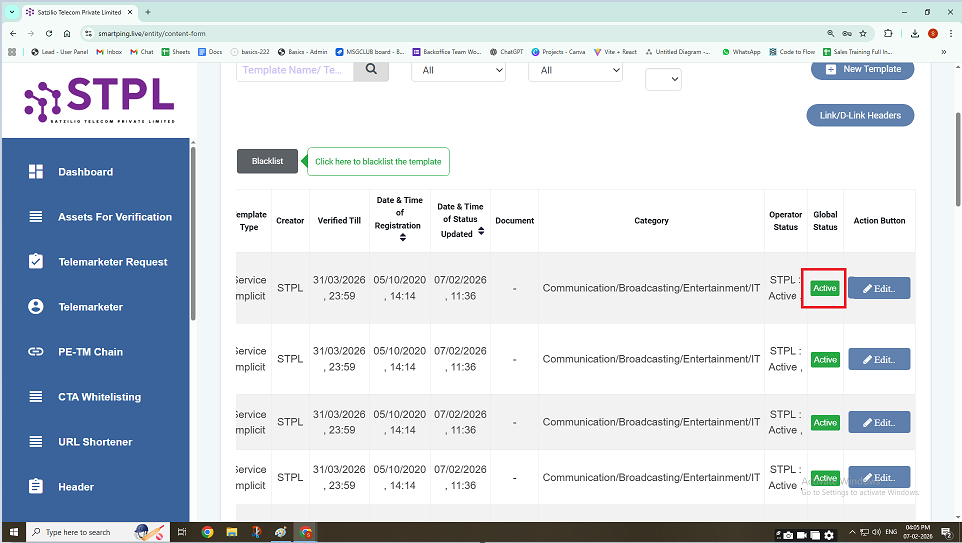Open the first 'All' filter dropdown
962x543 pixels.
458,71
